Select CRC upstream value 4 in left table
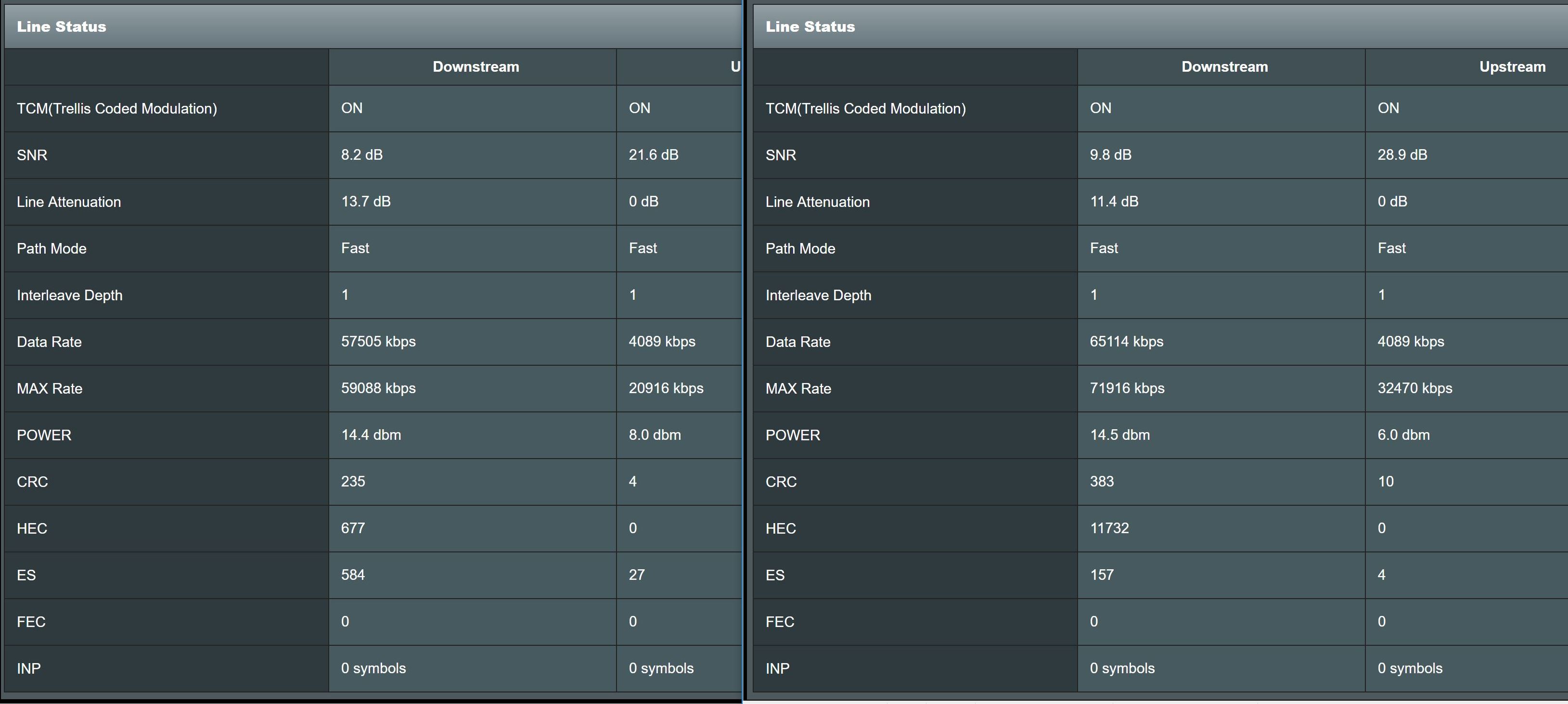The width and height of the screenshot is (1568, 704). 633,481
